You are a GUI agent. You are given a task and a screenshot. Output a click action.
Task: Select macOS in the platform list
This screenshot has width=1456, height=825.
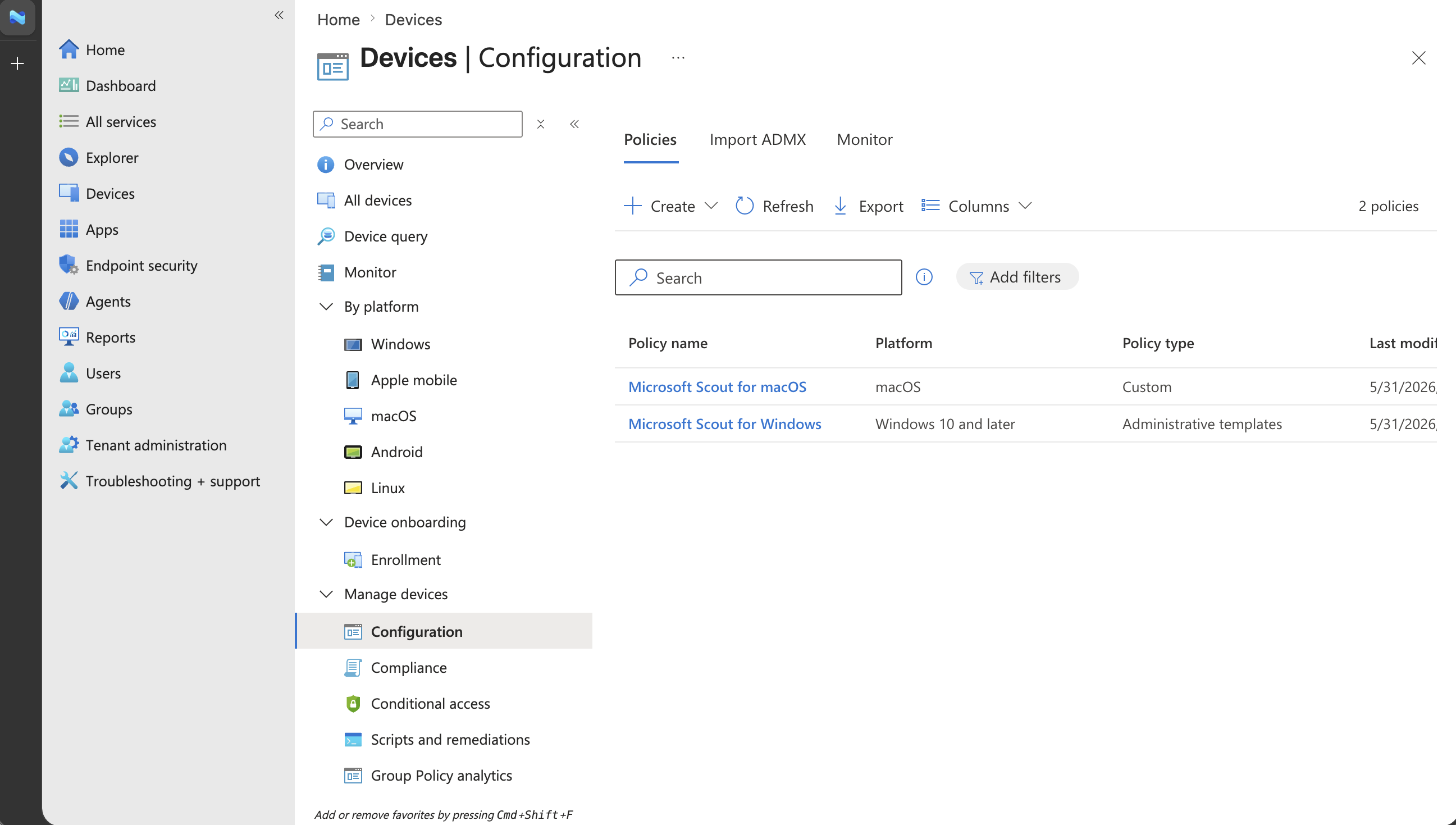[380, 416]
